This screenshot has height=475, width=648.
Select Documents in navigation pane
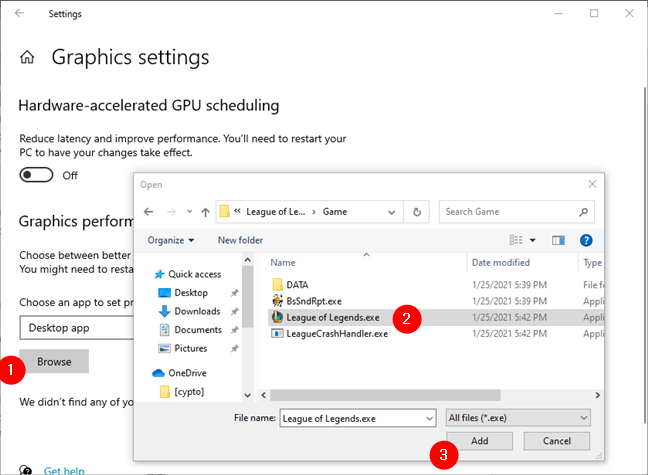[190, 330]
